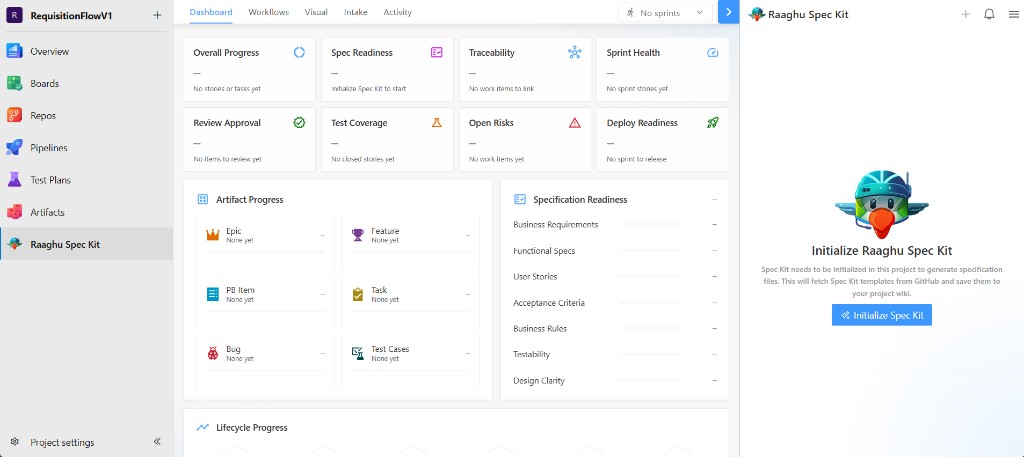Collapse the sidebar with double chevron
Viewport: 1024px width, 457px height.
coord(157,442)
